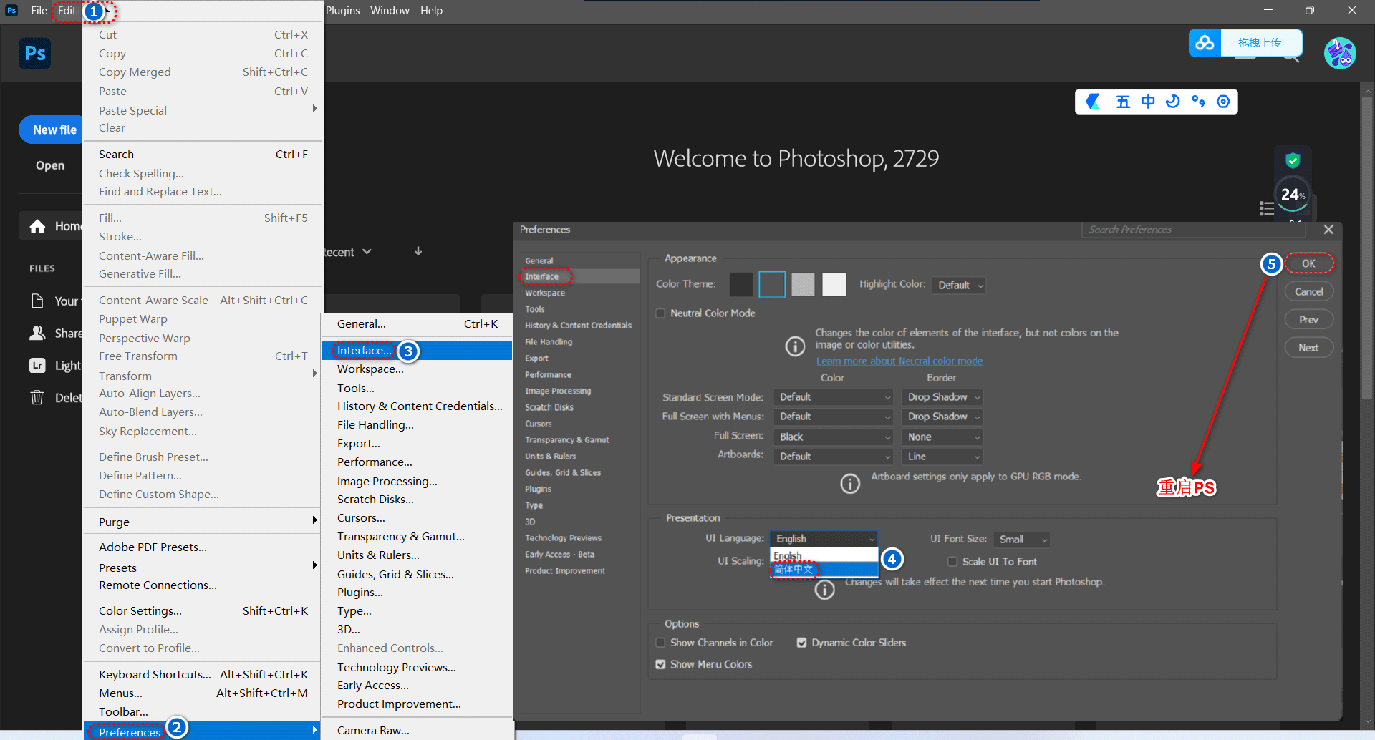Click the small Ps icon in title bar
The image size is (1375, 740).
[x=11, y=10]
